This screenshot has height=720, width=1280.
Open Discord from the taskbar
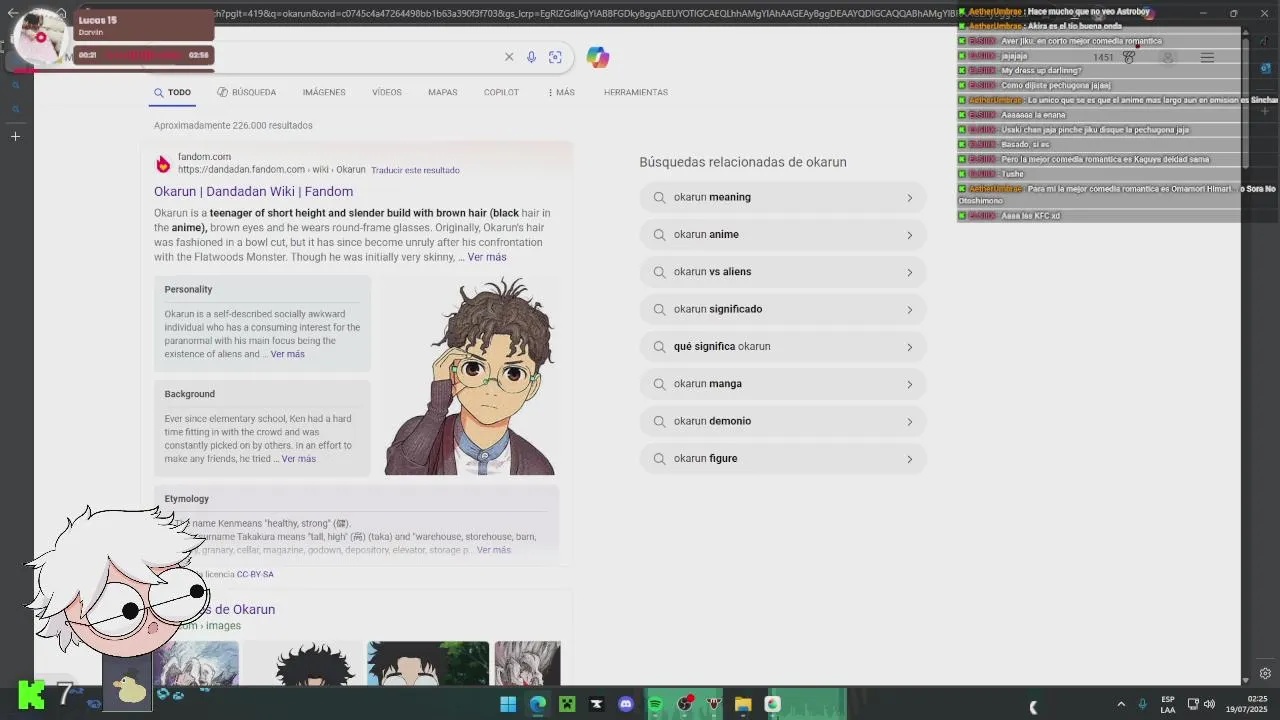[x=626, y=704]
